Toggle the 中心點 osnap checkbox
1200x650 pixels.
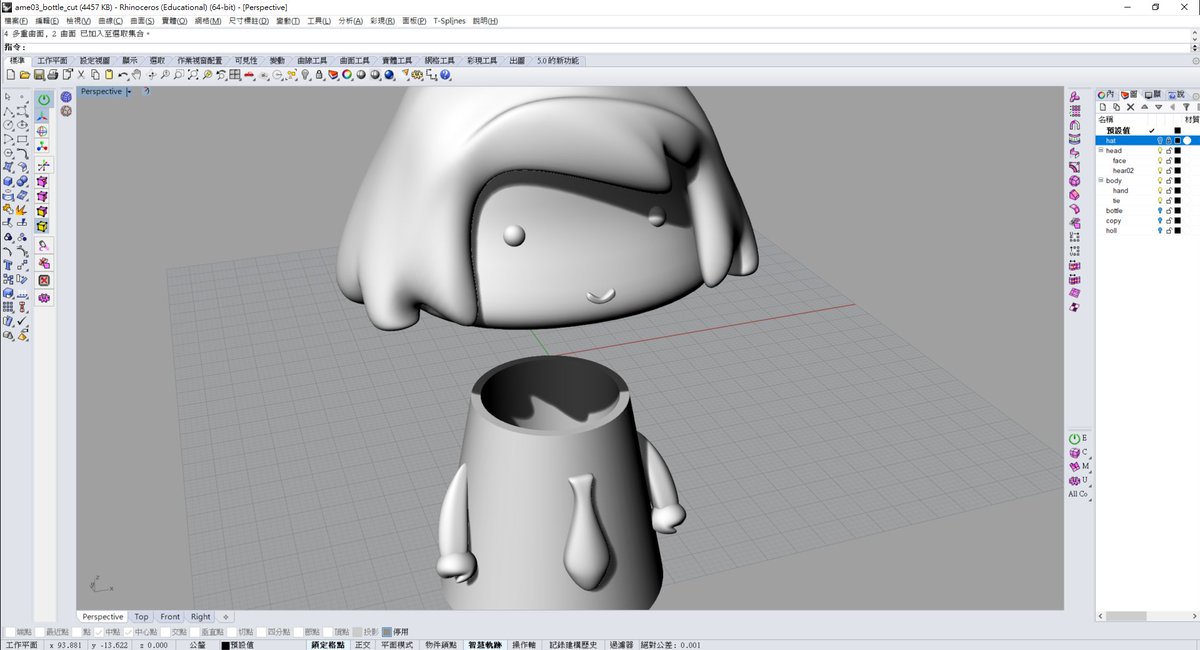pos(129,631)
